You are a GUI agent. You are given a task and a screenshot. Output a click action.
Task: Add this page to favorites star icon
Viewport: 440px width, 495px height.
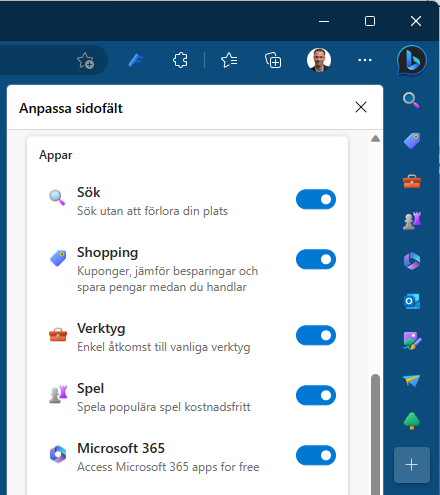(85, 60)
